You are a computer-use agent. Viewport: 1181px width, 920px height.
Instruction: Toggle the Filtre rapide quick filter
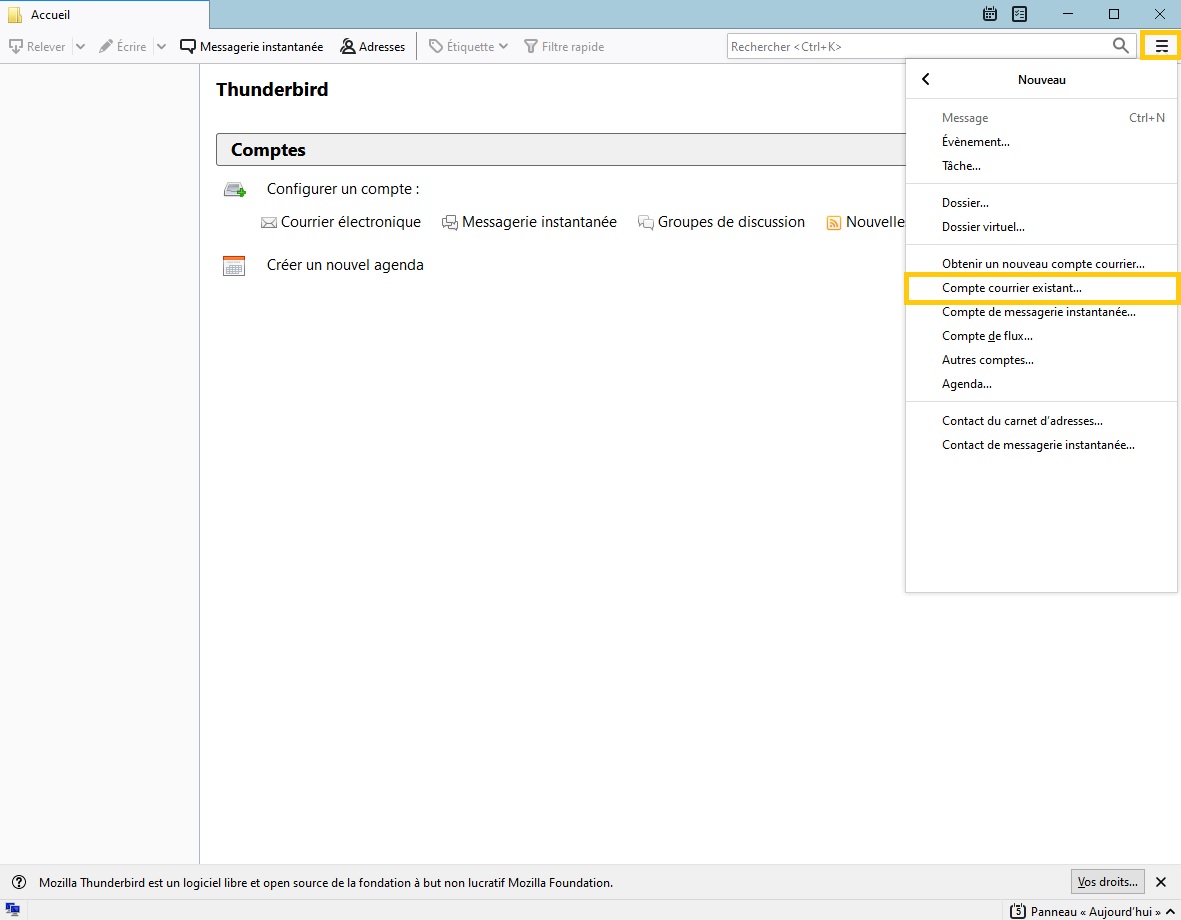[x=564, y=47]
